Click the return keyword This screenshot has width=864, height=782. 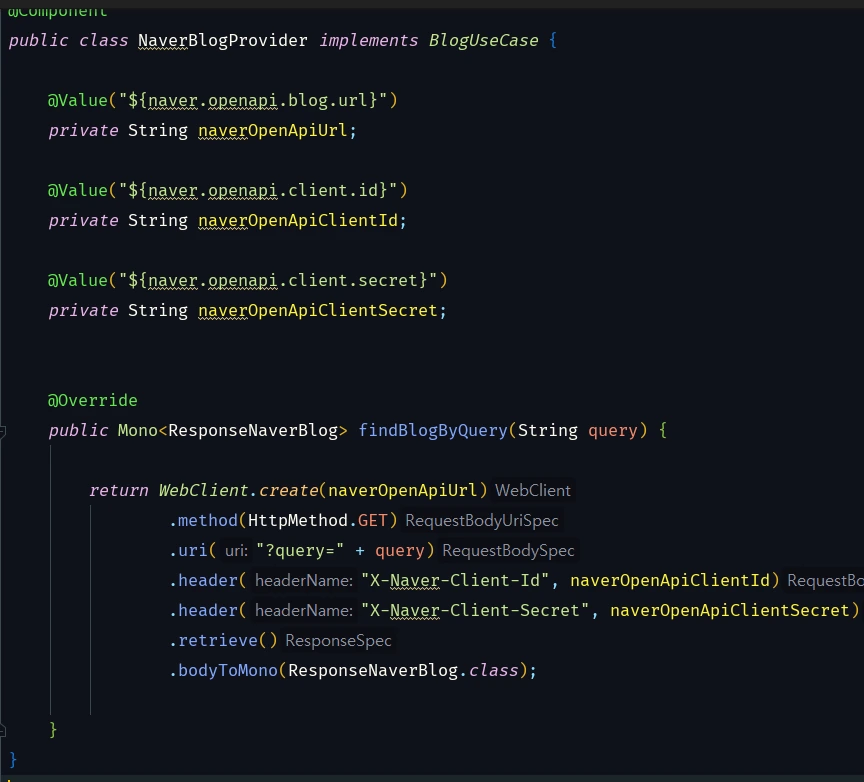click(118, 490)
